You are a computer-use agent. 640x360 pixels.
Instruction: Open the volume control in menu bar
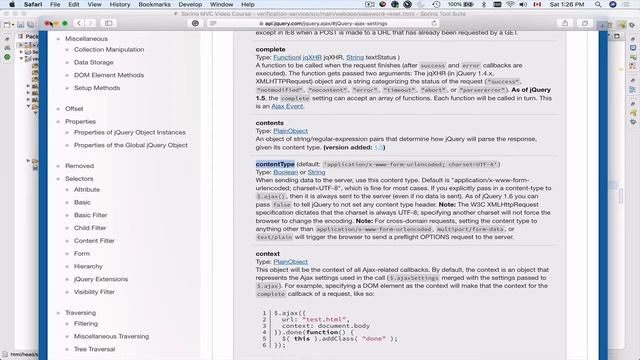pyautogui.click(x=523, y=4)
